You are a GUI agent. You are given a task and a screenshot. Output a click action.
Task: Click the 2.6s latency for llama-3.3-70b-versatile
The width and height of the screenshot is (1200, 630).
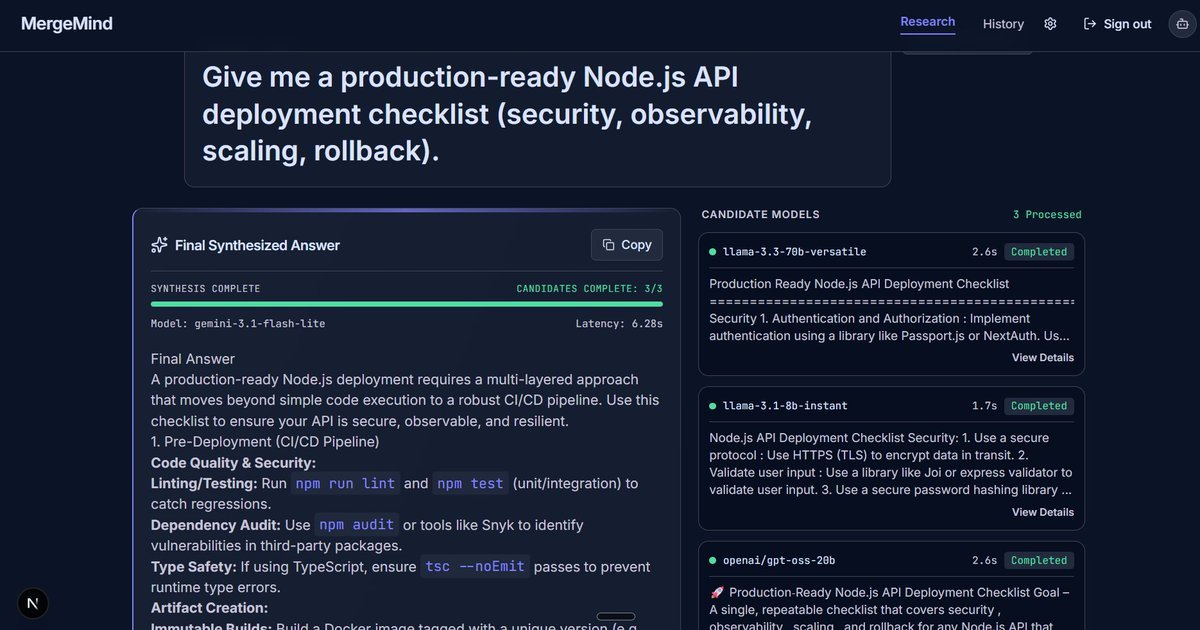tap(984, 252)
